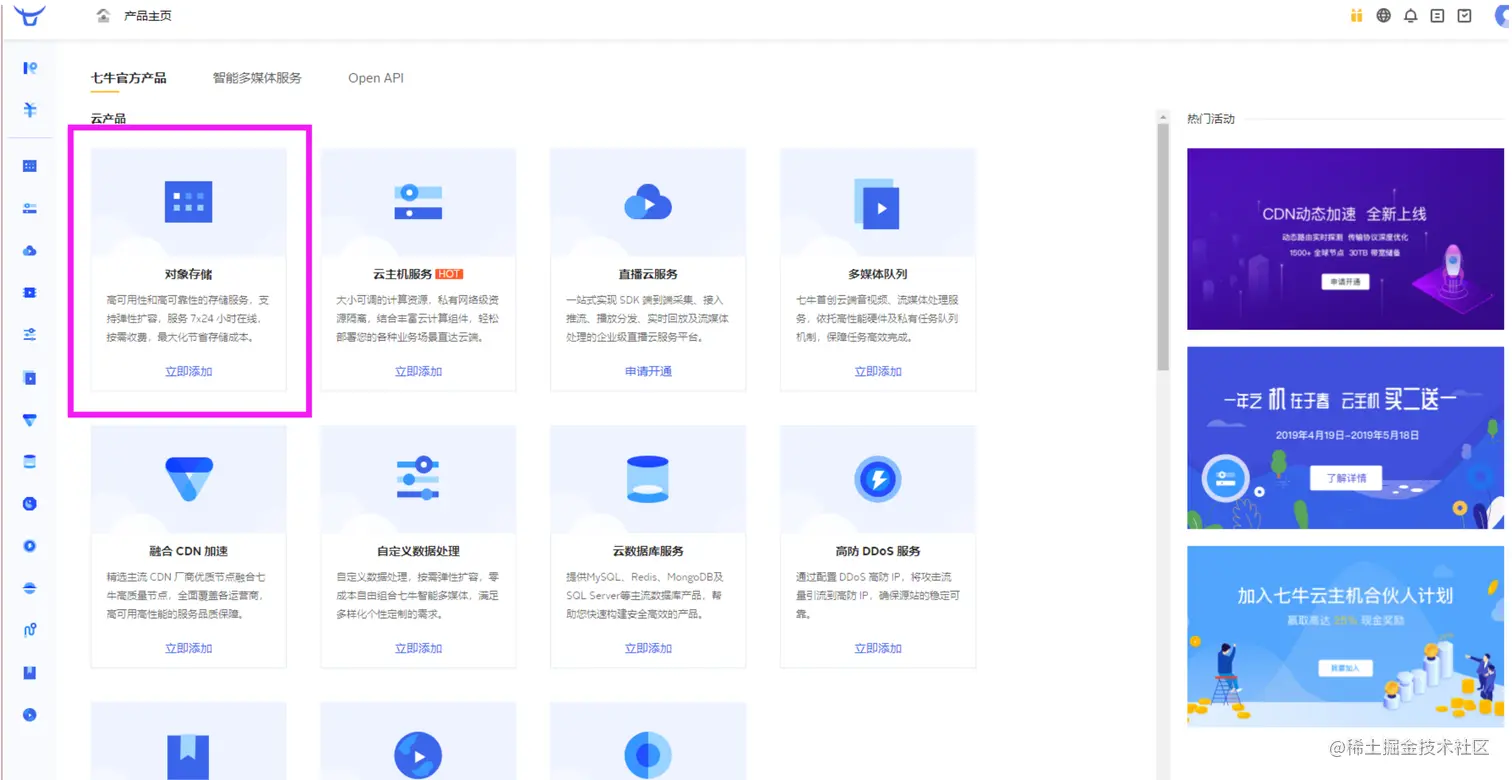
Task: Click the 多媒体队列 card title
Action: tap(878, 274)
